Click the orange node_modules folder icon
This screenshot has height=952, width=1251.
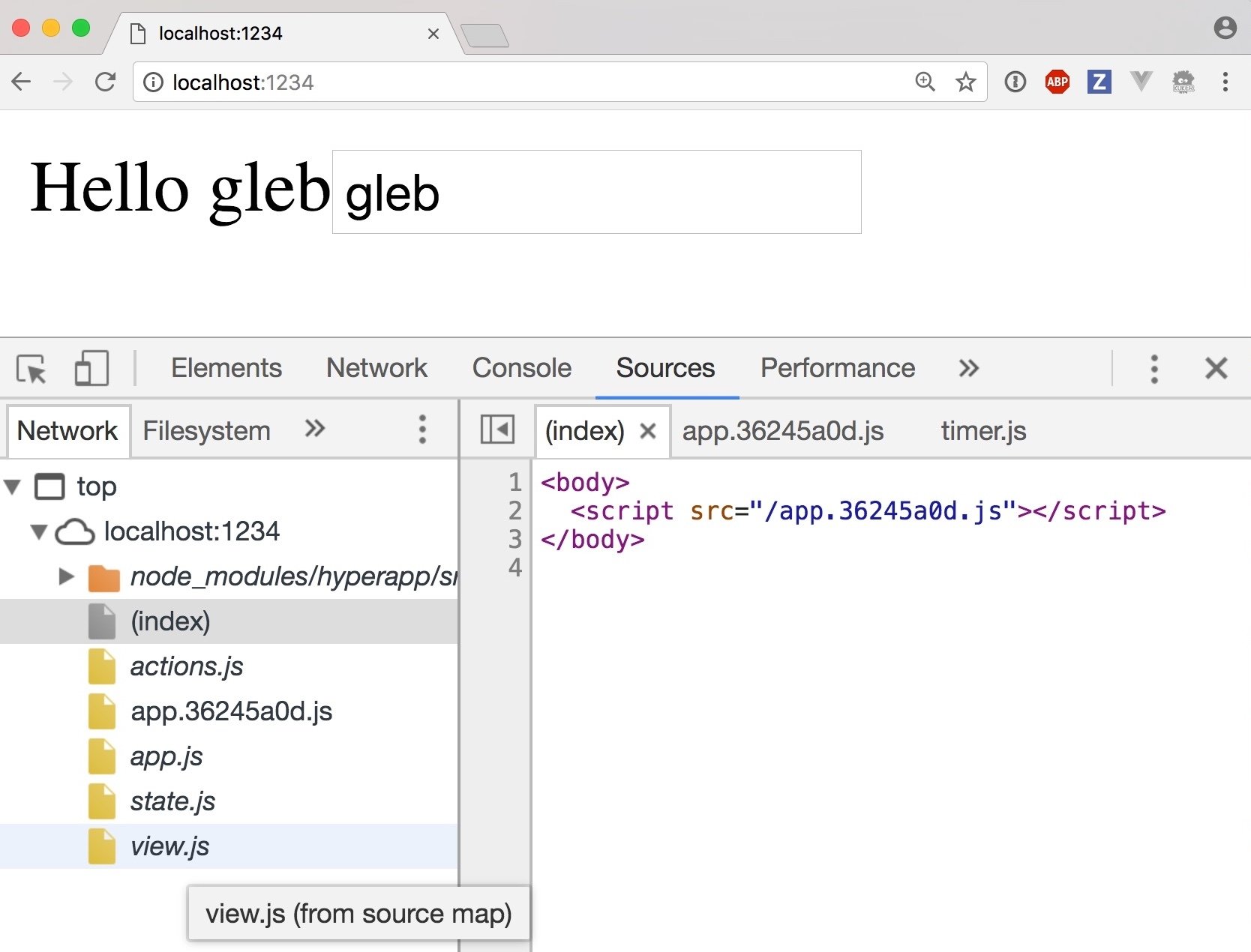tap(103, 577)
